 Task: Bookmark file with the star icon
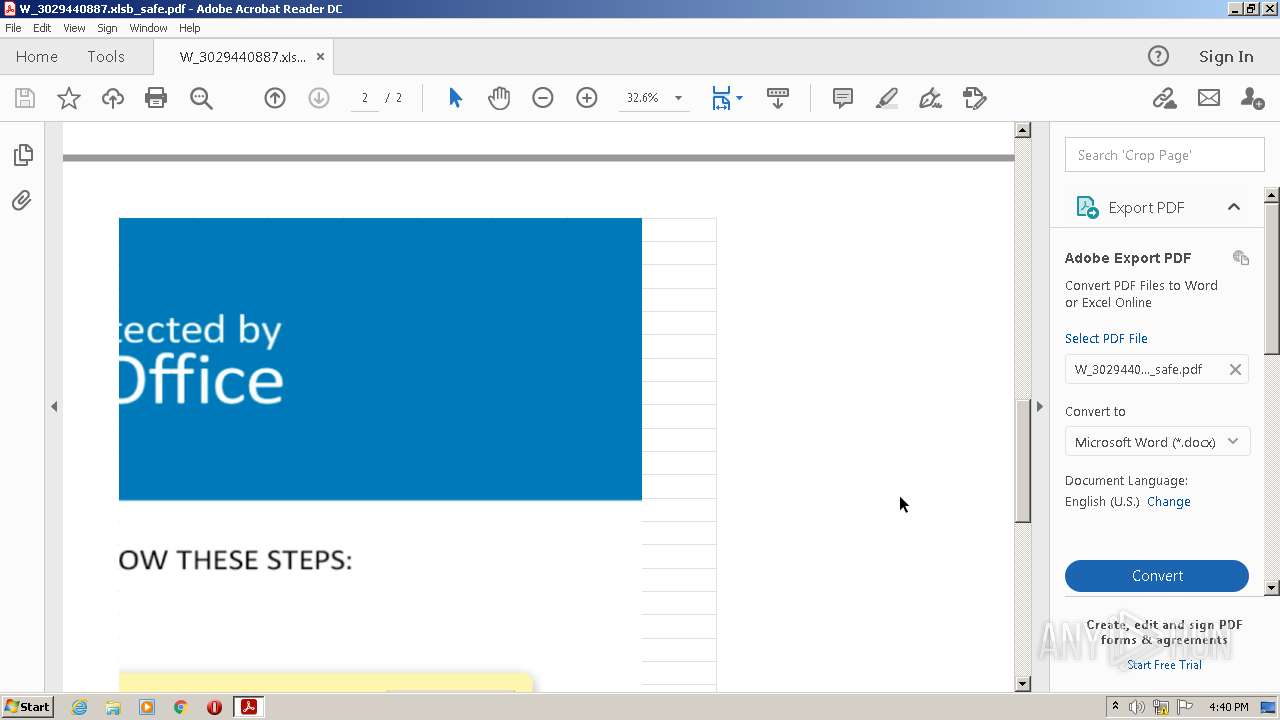pyautogui.click(x=68, y=98)
